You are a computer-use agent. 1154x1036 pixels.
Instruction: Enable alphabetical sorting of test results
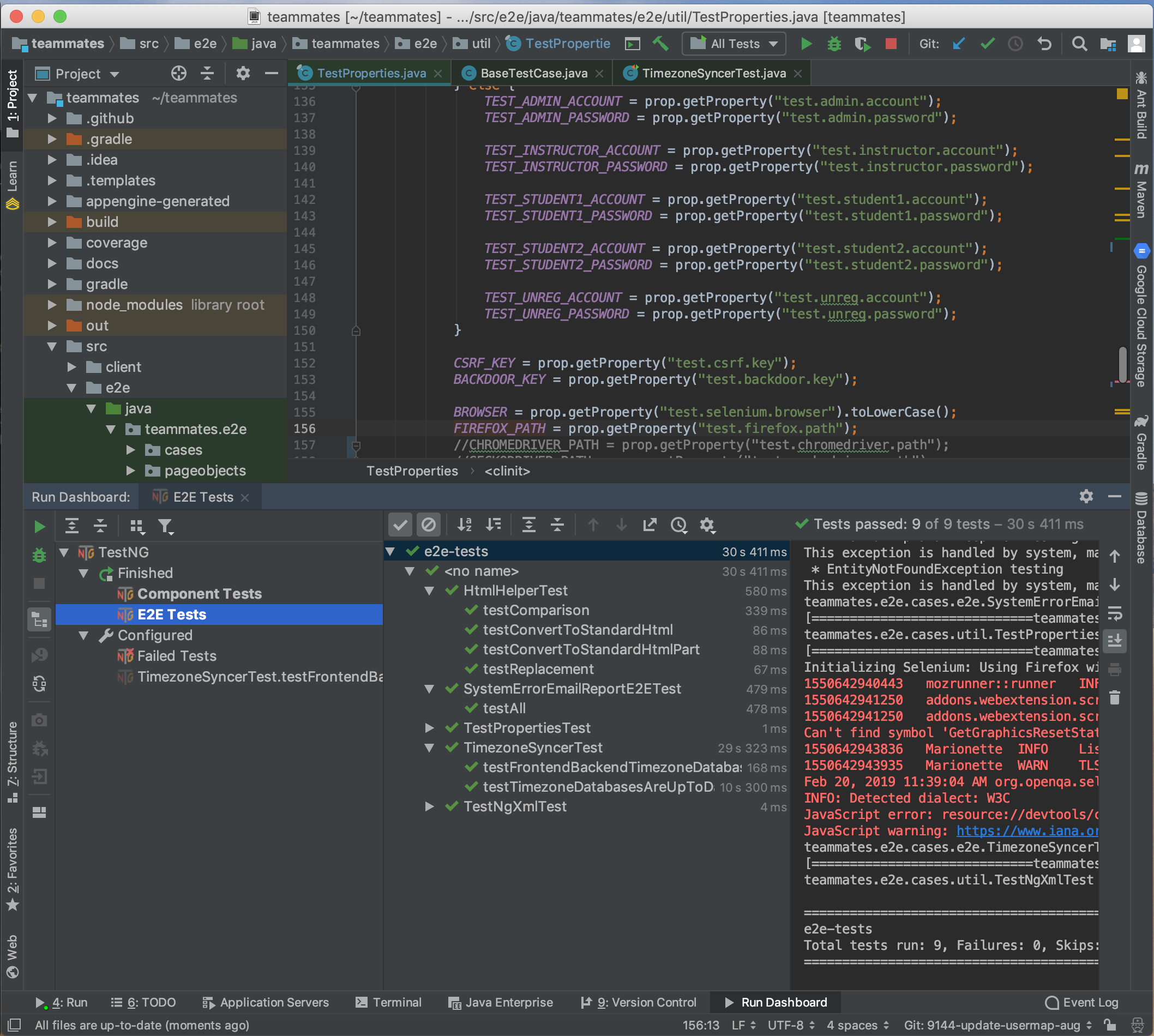pyautogui.click(x=464, y=524)
